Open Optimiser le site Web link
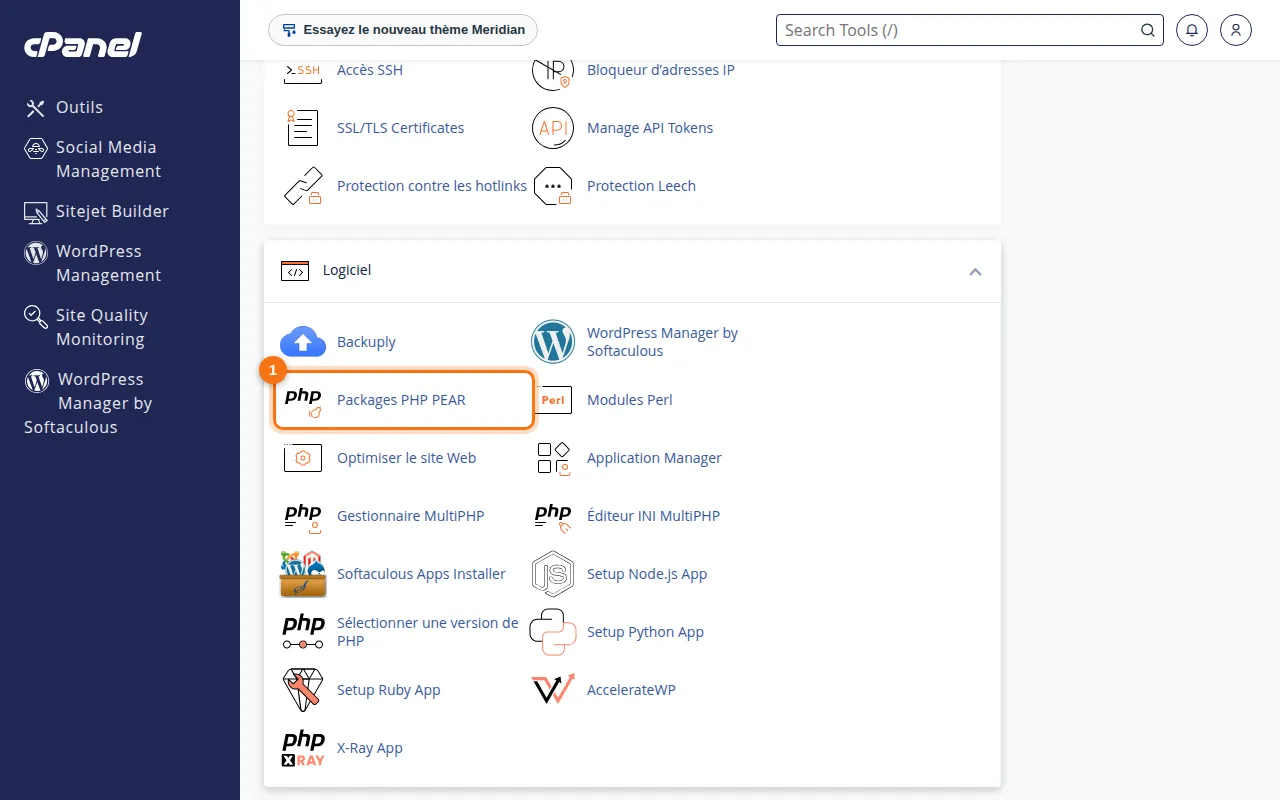 pos(406,458)
